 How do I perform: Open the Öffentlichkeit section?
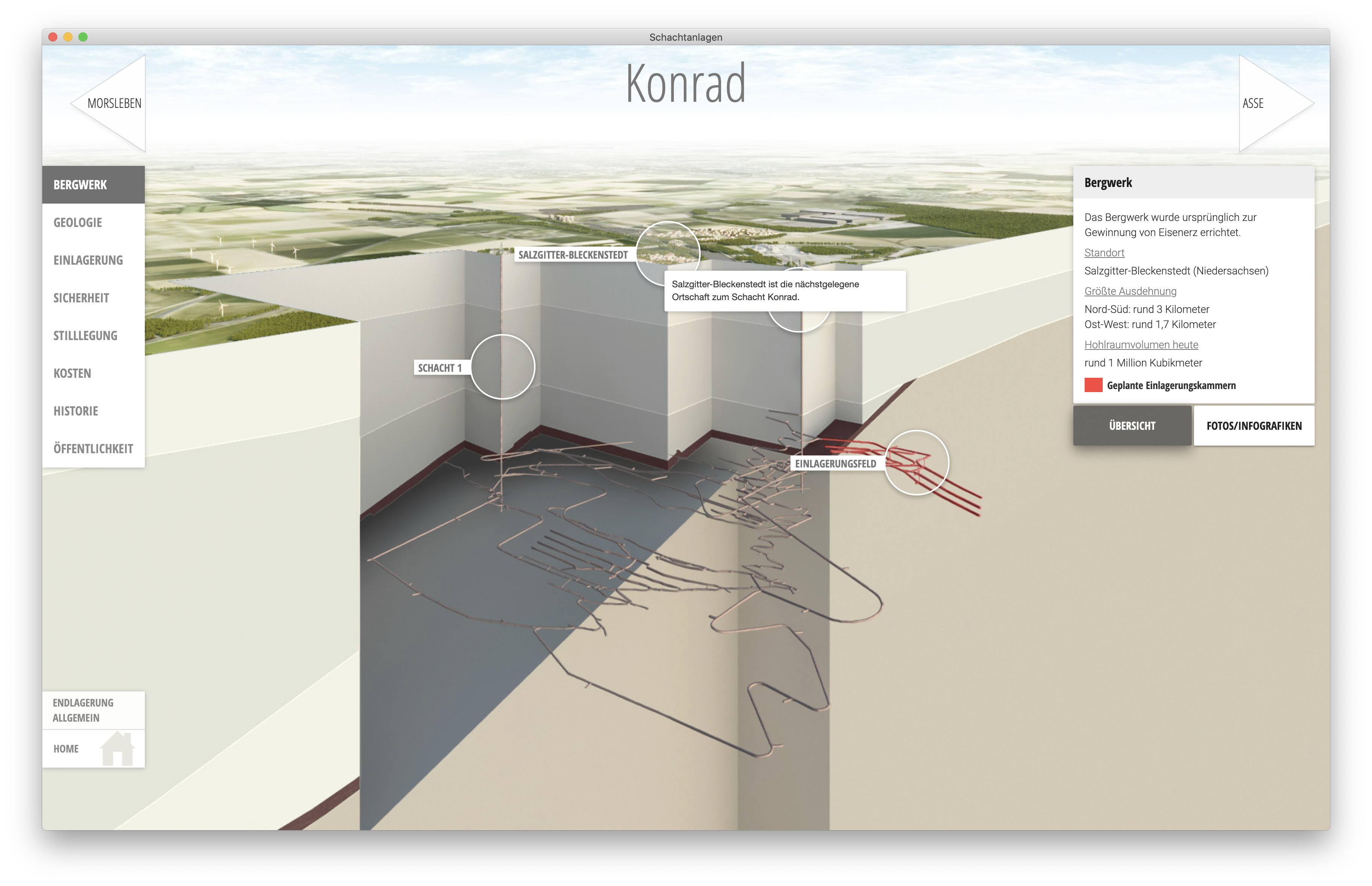(x=93, y=449)
